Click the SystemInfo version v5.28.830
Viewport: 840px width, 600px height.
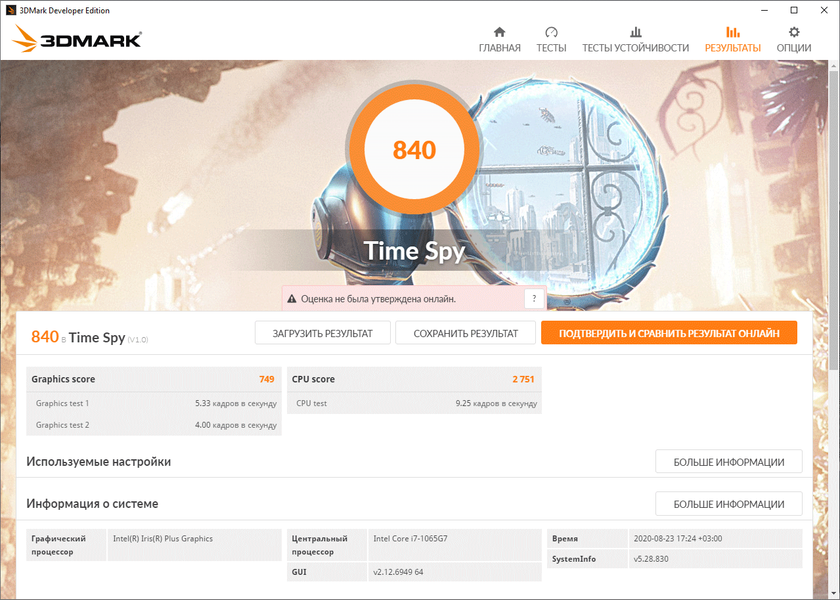click(x=651, y=559)
